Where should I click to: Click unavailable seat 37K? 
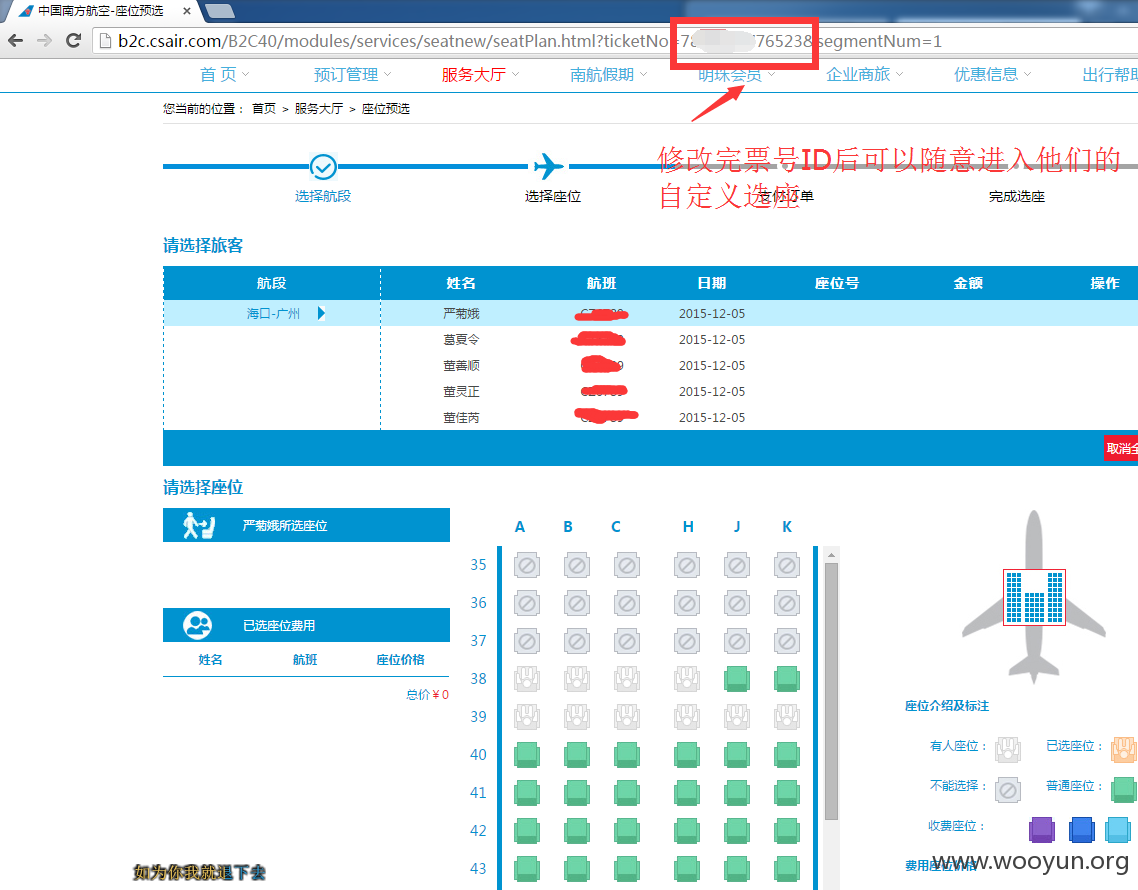(787, 641)
